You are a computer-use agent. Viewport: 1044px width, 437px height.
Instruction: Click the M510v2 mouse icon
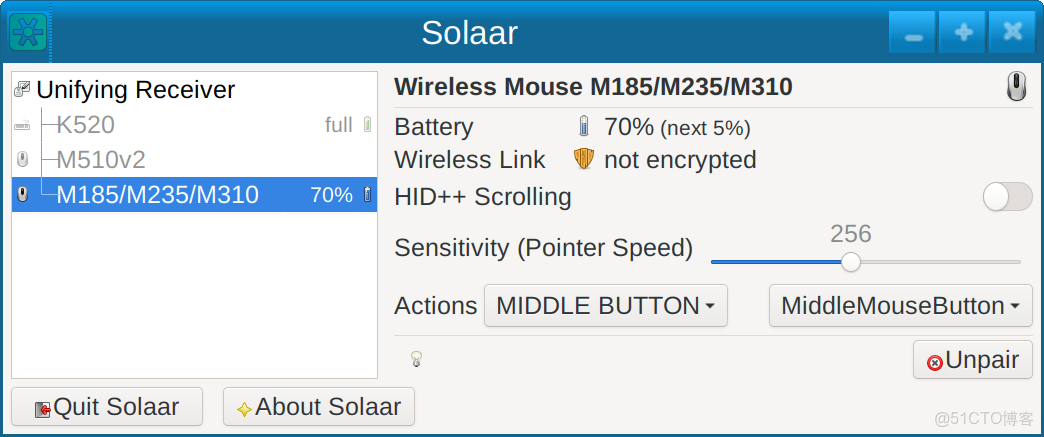point(22,160)
